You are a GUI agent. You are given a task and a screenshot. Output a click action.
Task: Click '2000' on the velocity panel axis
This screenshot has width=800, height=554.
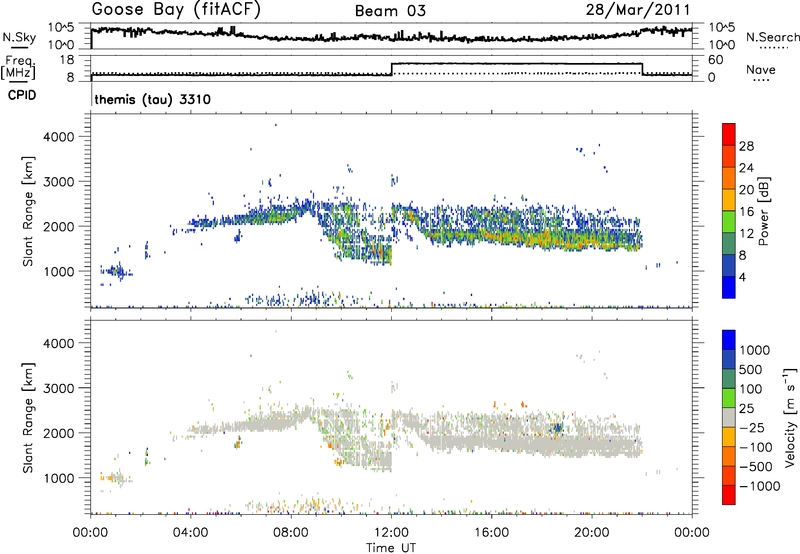click(59, 433)
